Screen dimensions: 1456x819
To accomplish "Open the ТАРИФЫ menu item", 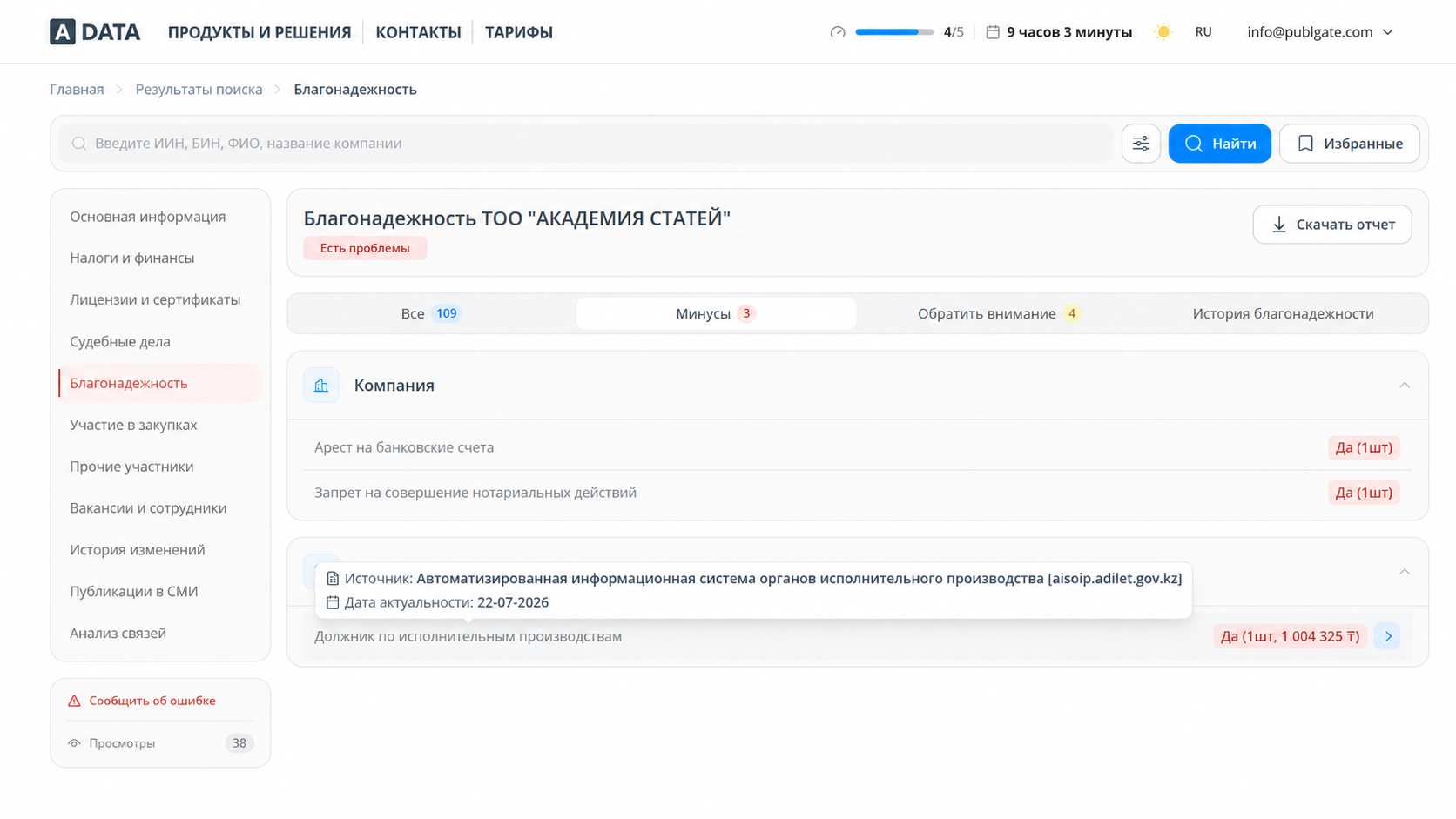I will (x=519, y=32).
